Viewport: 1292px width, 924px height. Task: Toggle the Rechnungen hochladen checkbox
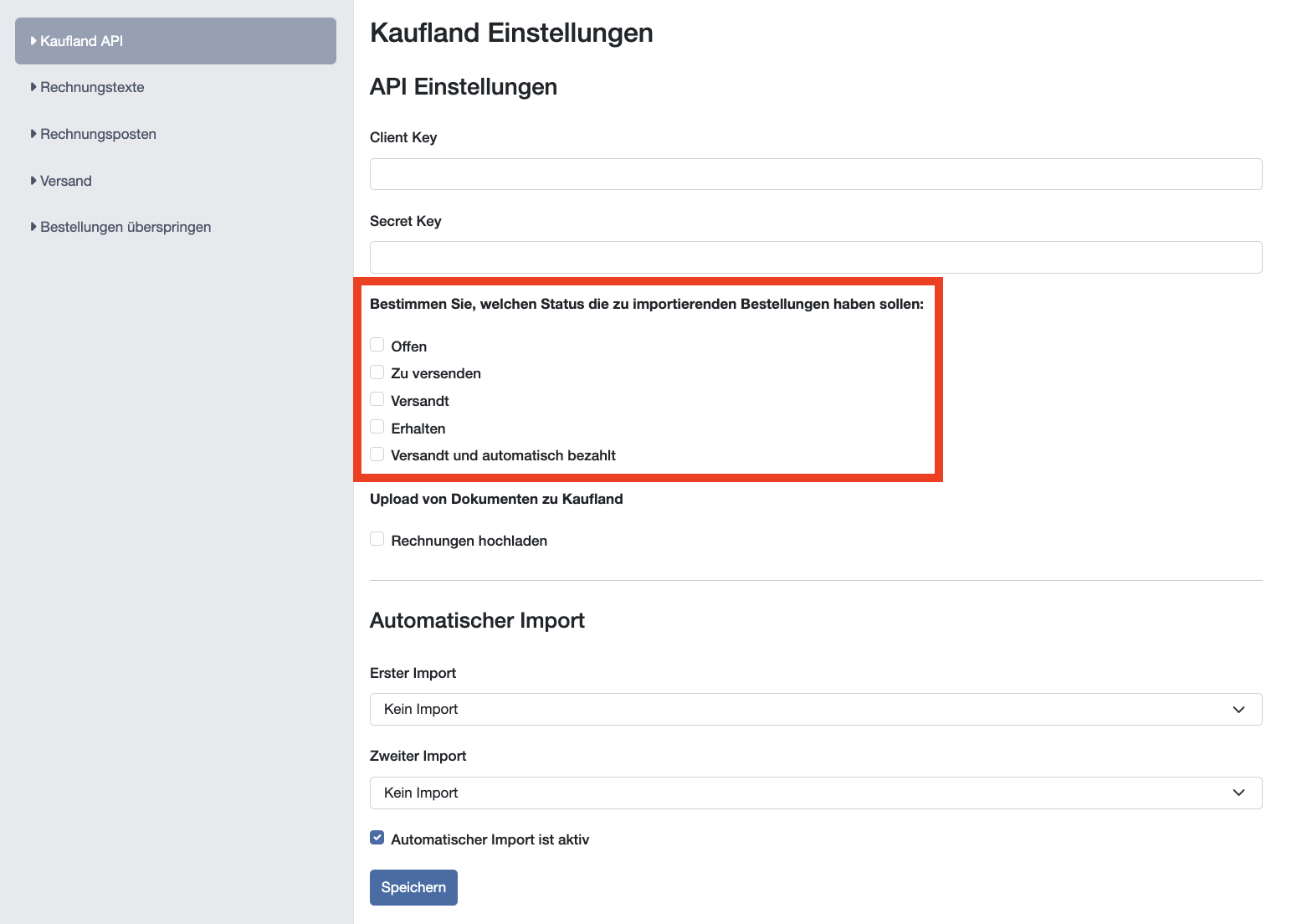(377, 539)
